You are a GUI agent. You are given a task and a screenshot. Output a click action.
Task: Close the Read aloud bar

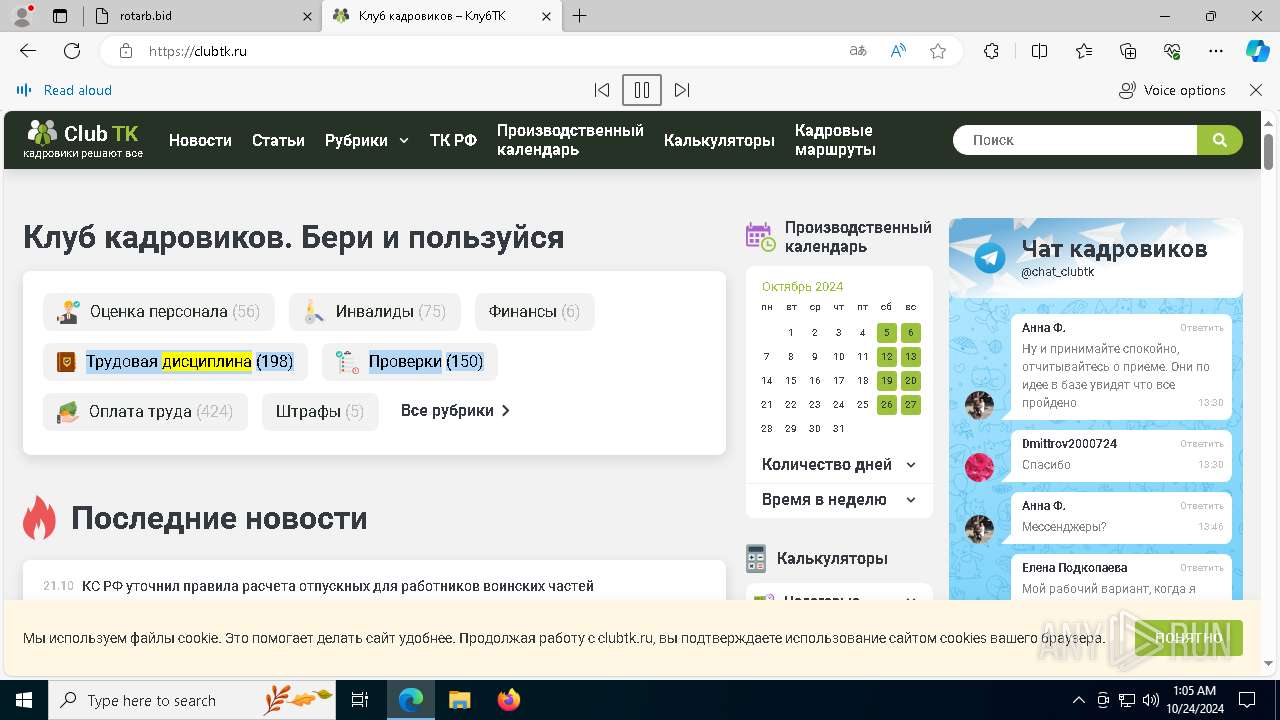[1256, 90]
